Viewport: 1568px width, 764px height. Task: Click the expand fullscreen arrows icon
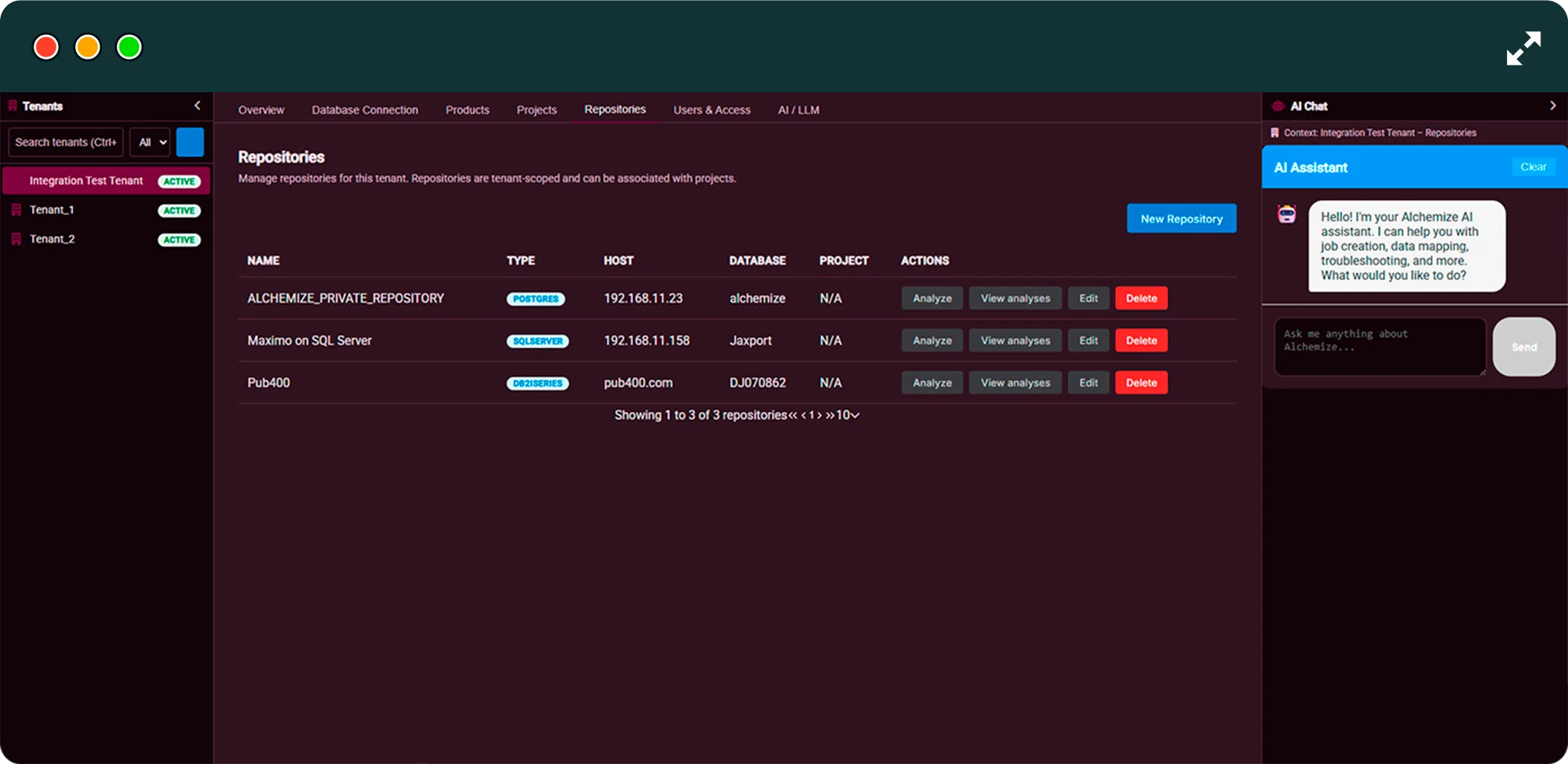1523,48
